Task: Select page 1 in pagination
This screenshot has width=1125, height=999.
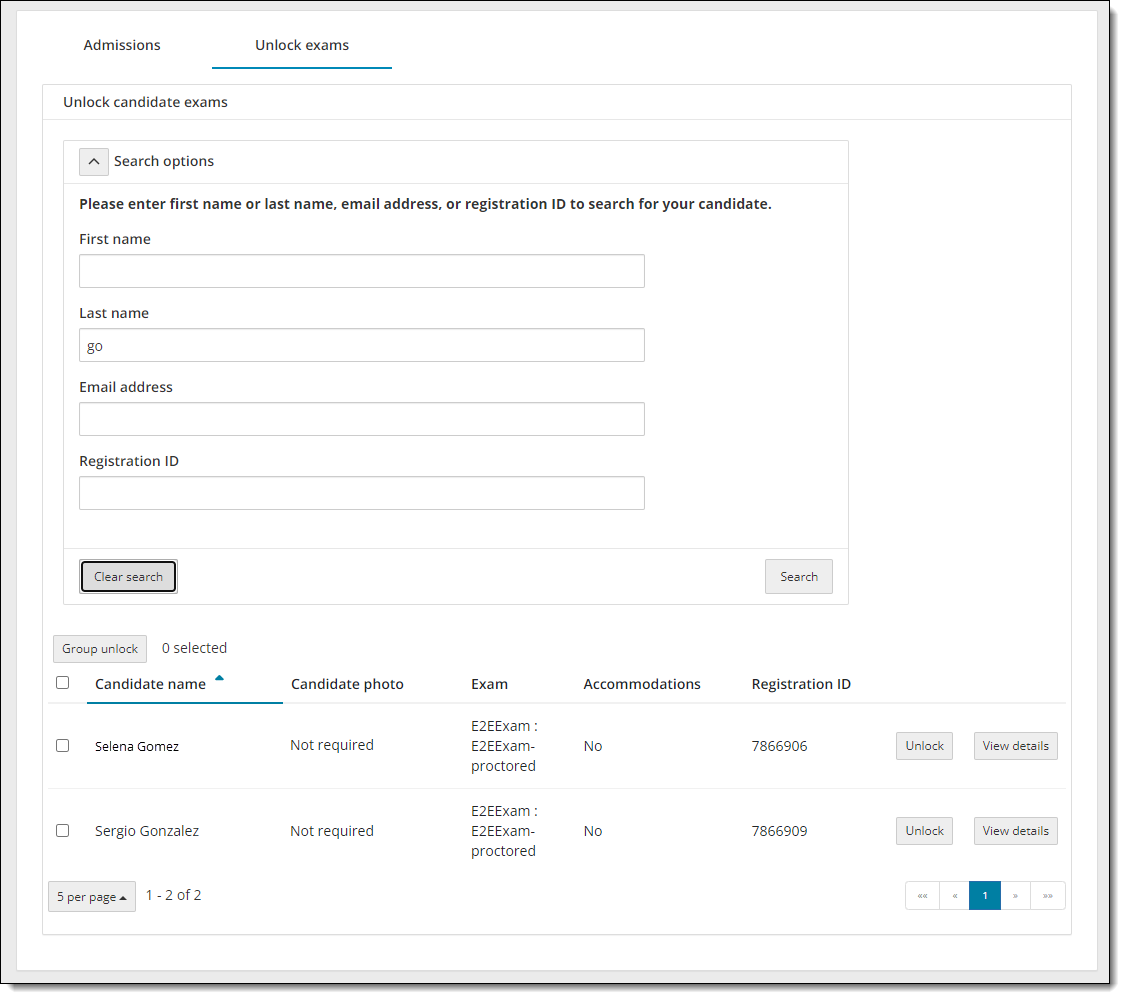Action: click(x=985, y=896)
